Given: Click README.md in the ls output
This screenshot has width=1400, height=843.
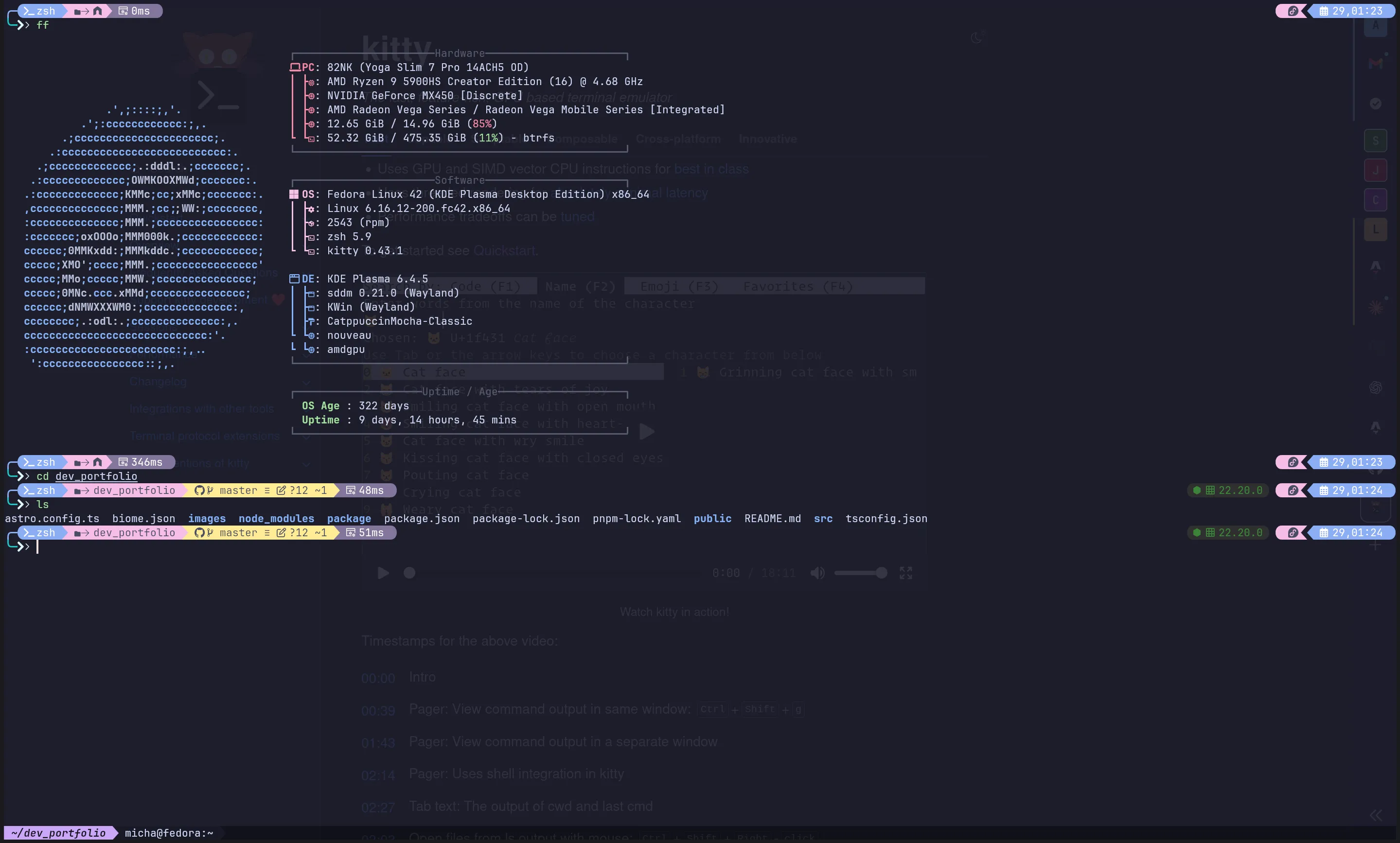Looking at the screenshot, I should [772, 519].
